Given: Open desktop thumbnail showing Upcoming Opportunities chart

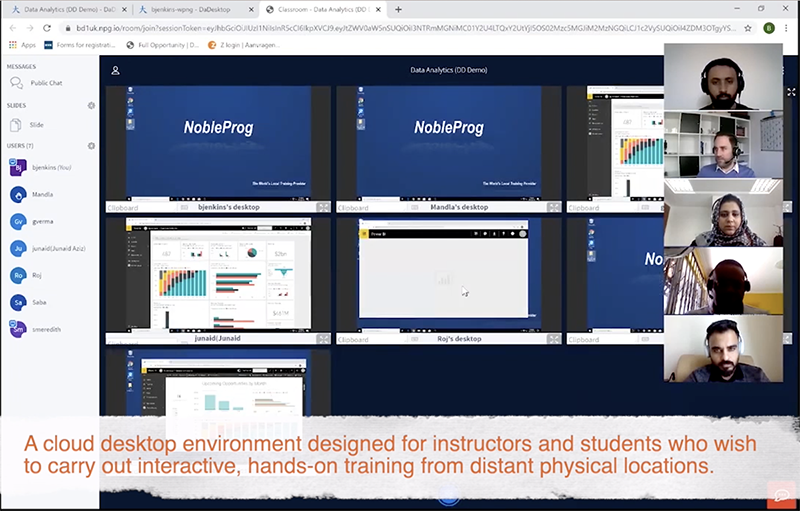Looking at the screenshot, I should click(218, 384).
